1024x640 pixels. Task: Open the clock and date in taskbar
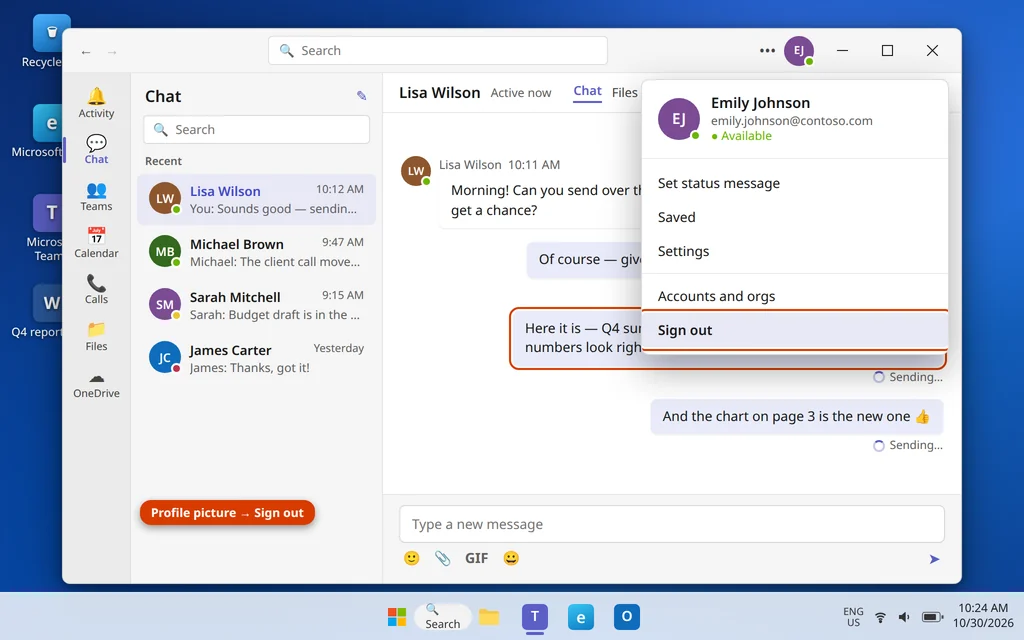click(983, 616)
